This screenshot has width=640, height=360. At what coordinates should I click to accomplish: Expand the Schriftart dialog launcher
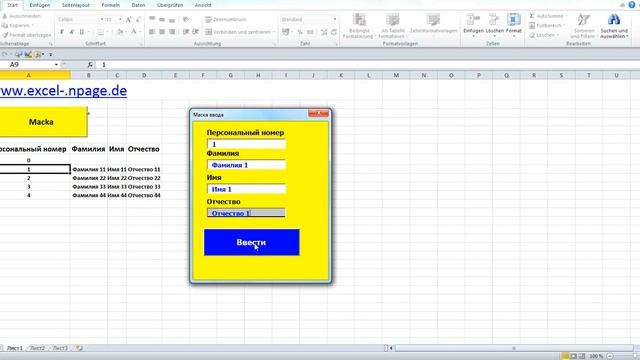pyautogui.click(x=141, y=44)
